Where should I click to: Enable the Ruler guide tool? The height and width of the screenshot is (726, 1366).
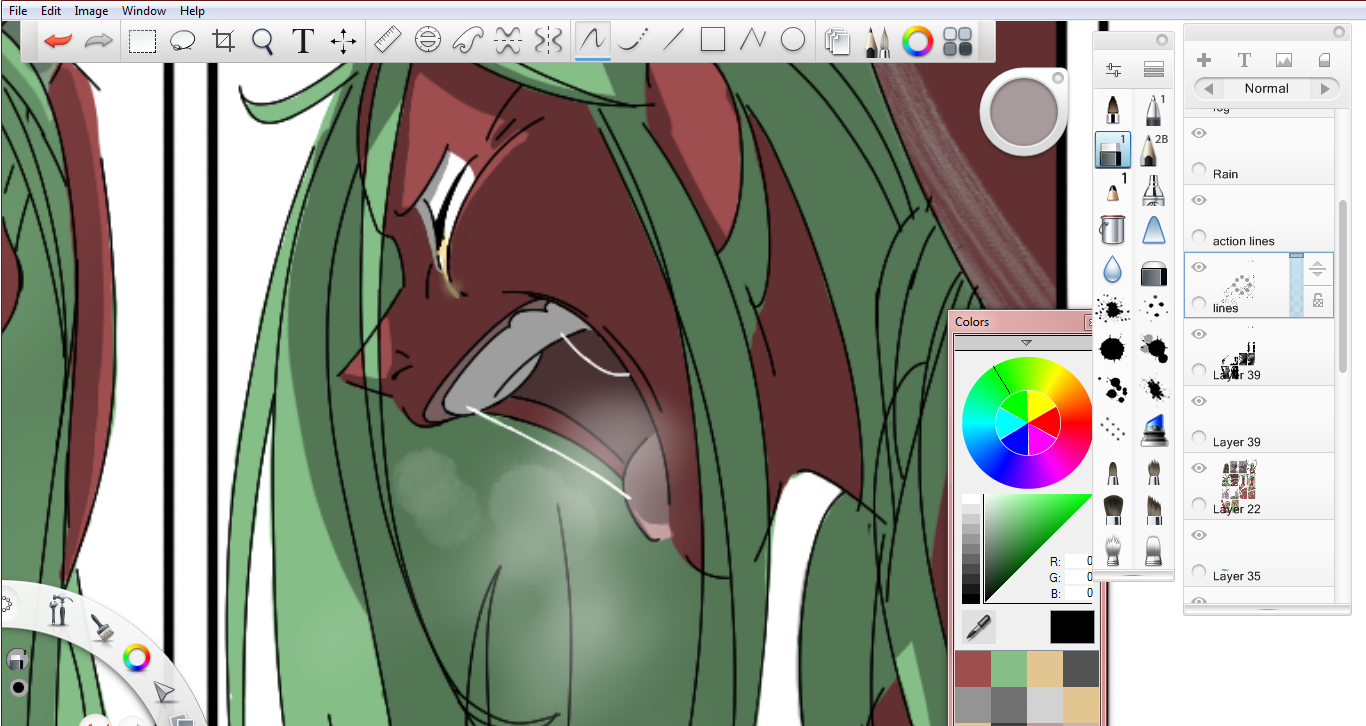click(x=387, y=41)
